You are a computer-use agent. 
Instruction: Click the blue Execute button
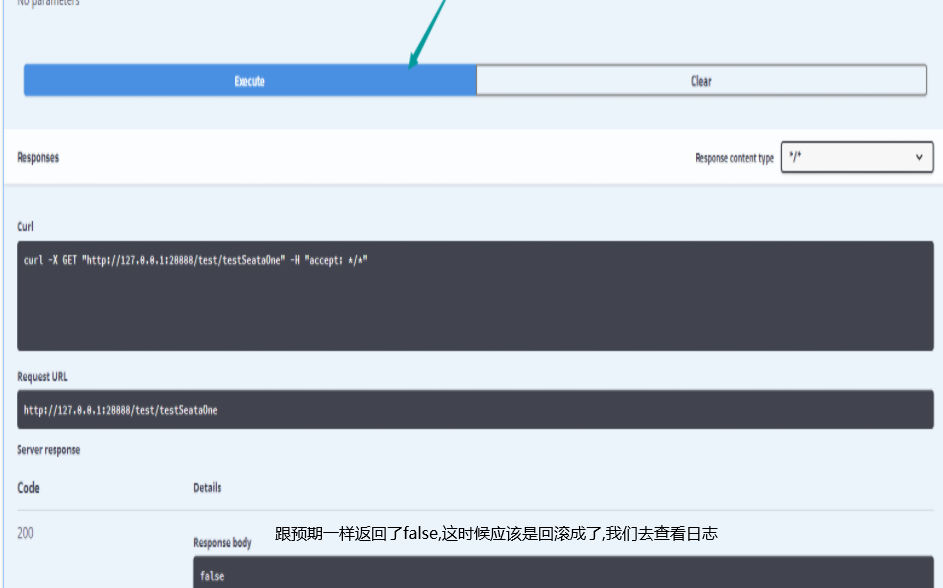(249, 81)
